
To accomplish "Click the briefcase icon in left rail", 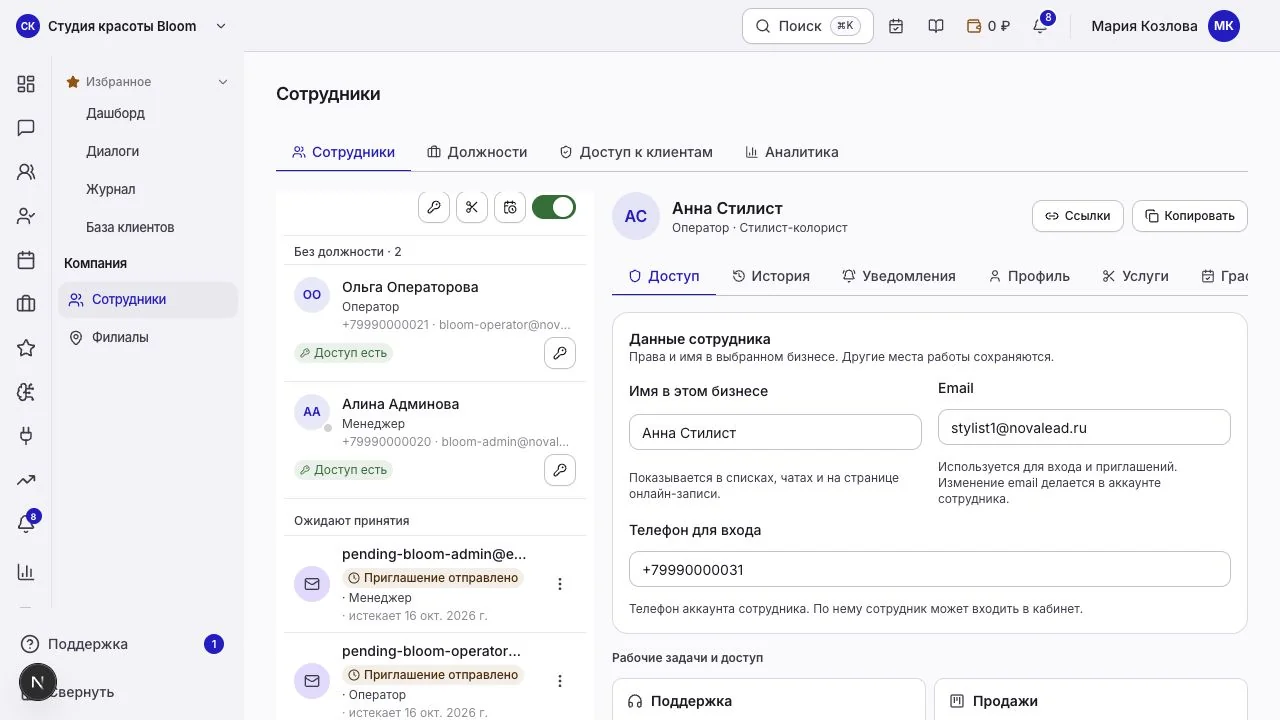I will pyautogui.click(x=26, y=304).
